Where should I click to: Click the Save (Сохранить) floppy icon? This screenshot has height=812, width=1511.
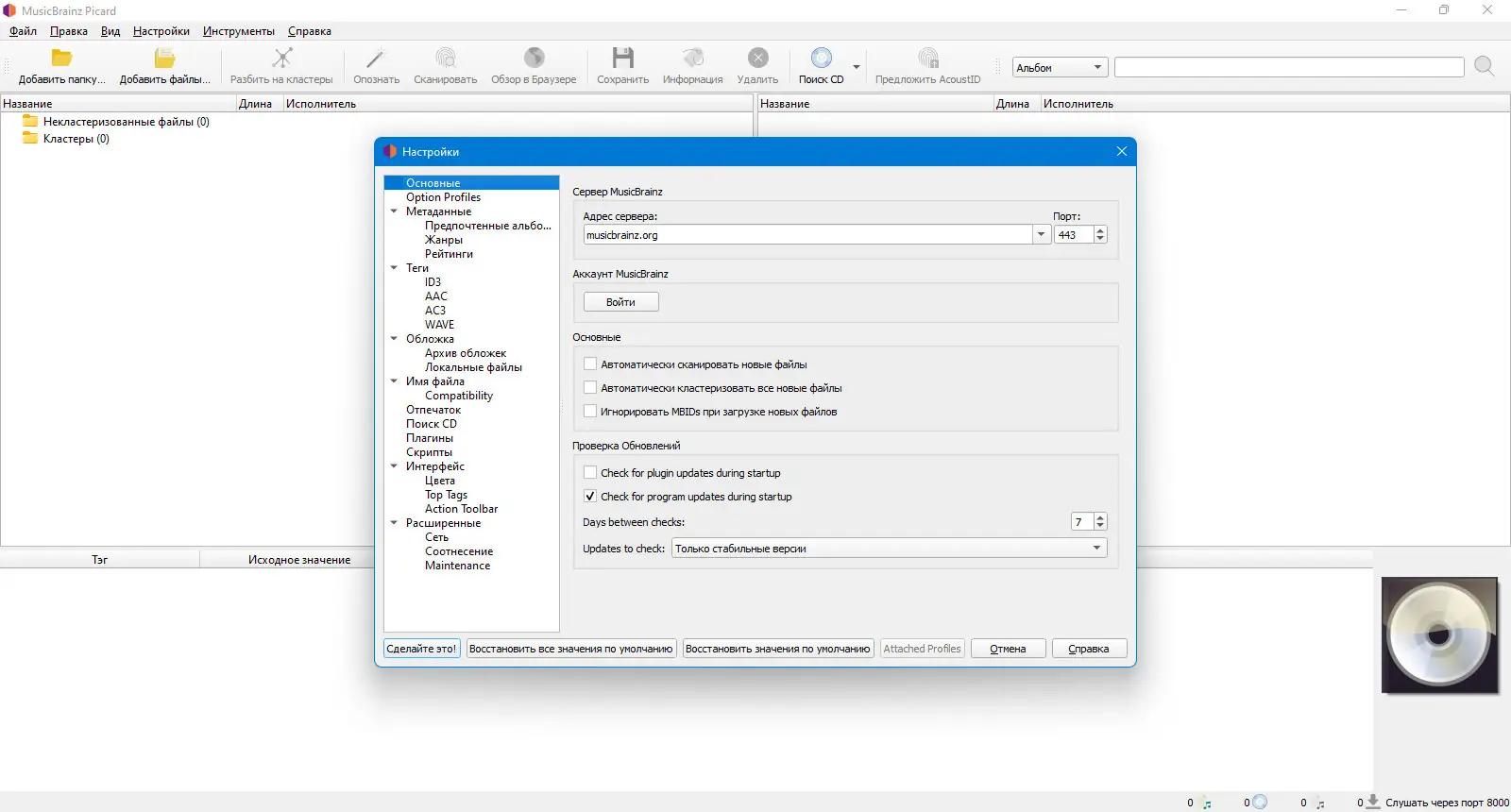tap(622, 59)
